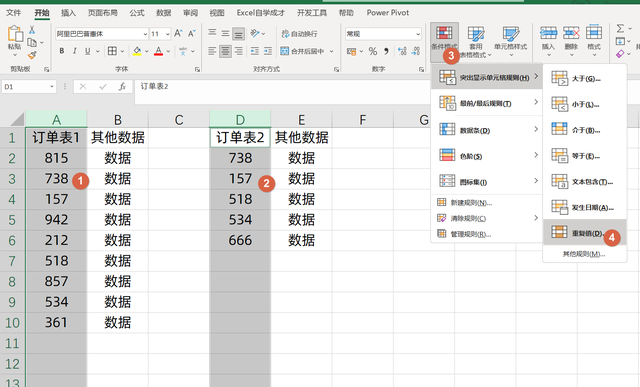Click 新建规则(N) new rule
Image resolution: width=640 pixels, height=387 pixels.
click(487, 202)
